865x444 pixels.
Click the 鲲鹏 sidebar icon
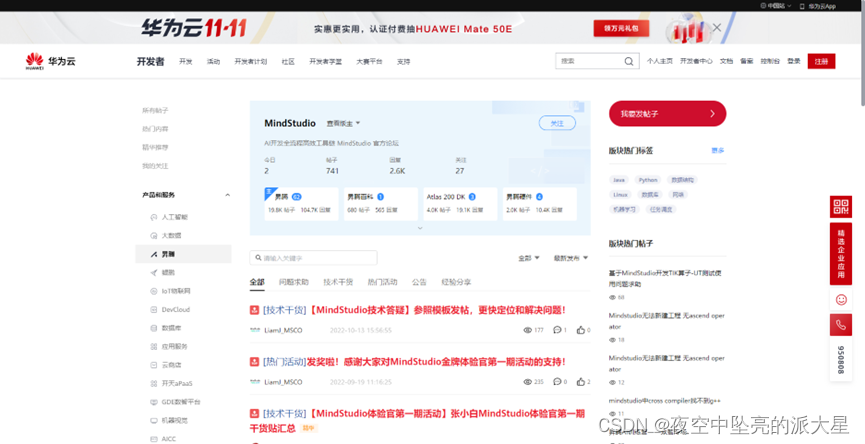154,272
